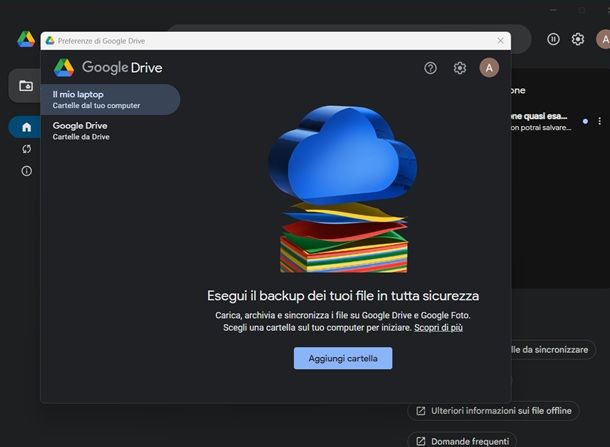This screenshot has height=447, width=610.
Task: Select the Il mio laptop tab
Action: click(x=110, y=100)
